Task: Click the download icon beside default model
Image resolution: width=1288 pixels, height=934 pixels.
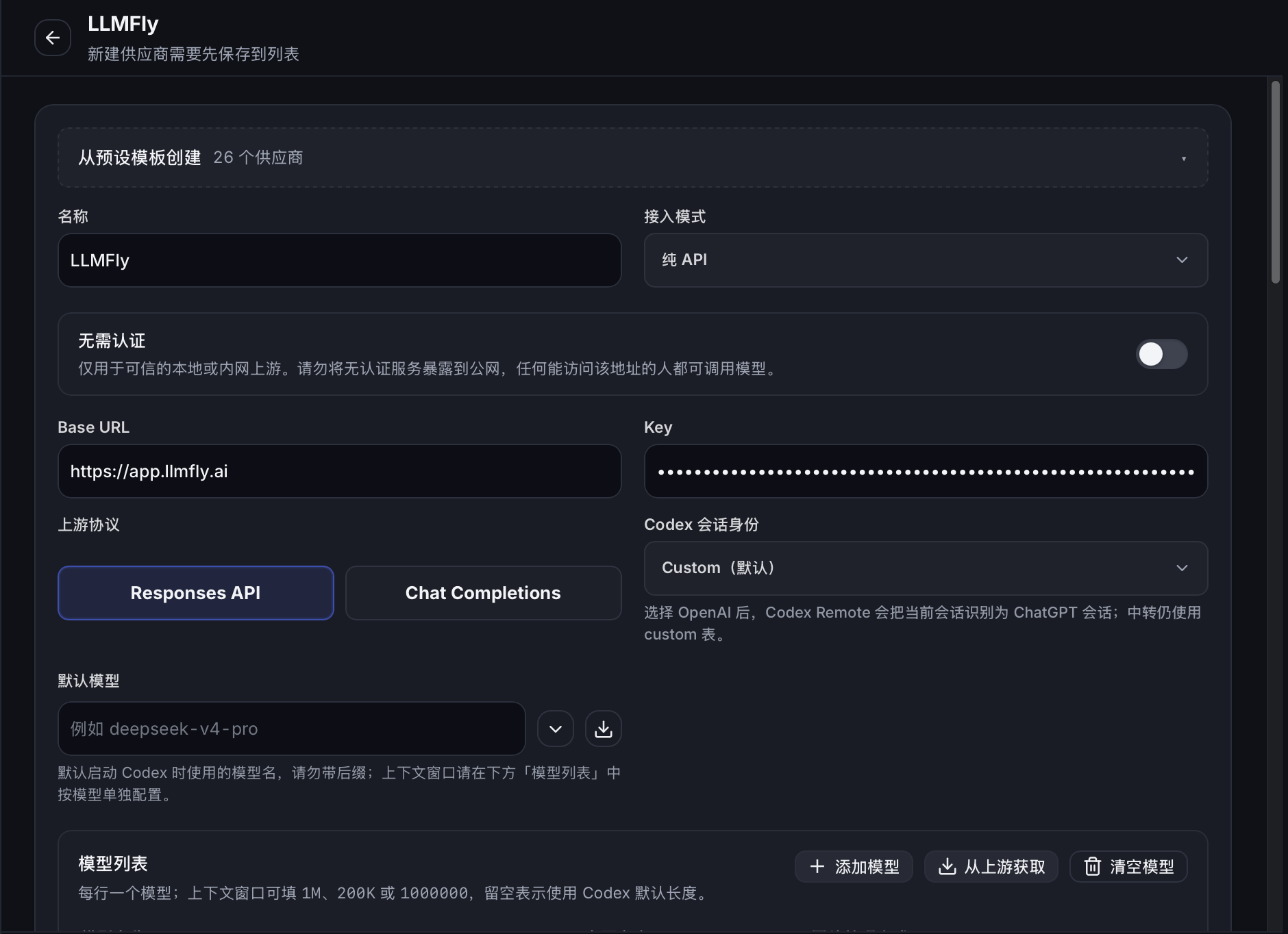Action: (604, 729)
